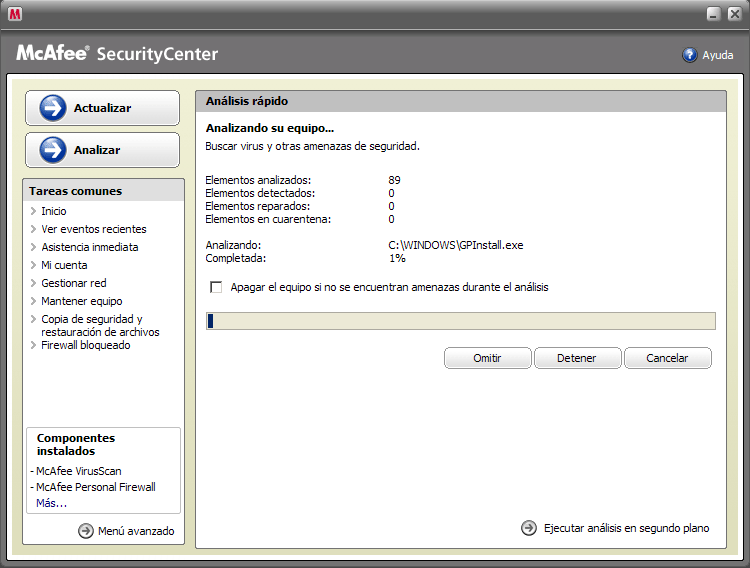The width and height of the screenshot is (750, 568).
Task: Open Asistencia inmediata from common tasks
Action: click(89, 247)
